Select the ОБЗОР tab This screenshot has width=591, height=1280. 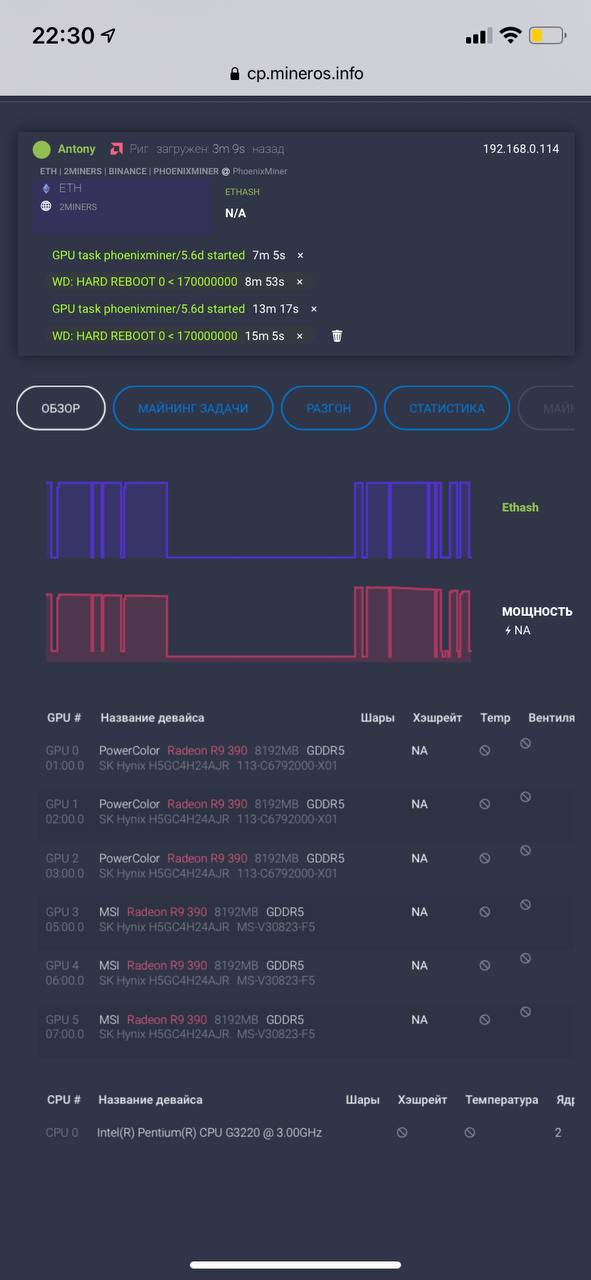tap(61, 408)
